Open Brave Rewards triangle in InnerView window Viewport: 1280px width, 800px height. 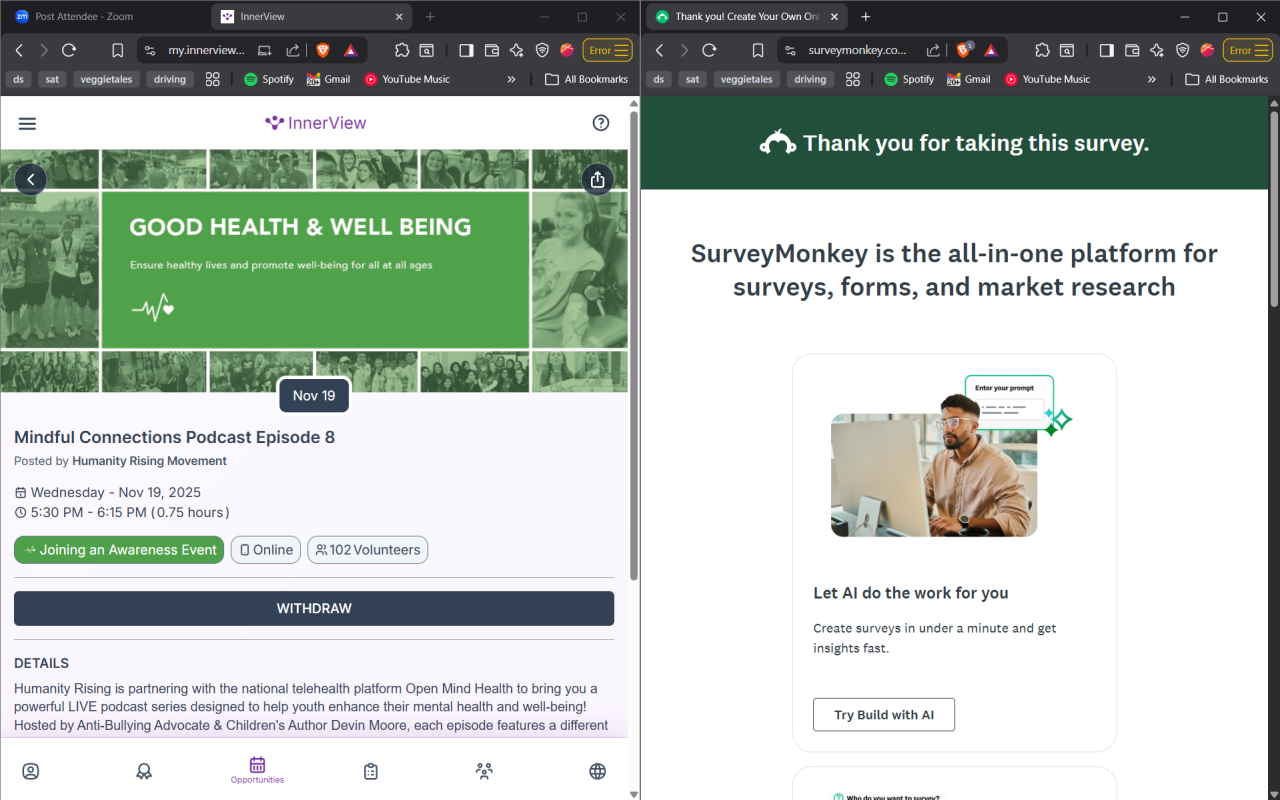tap(351, 50)
